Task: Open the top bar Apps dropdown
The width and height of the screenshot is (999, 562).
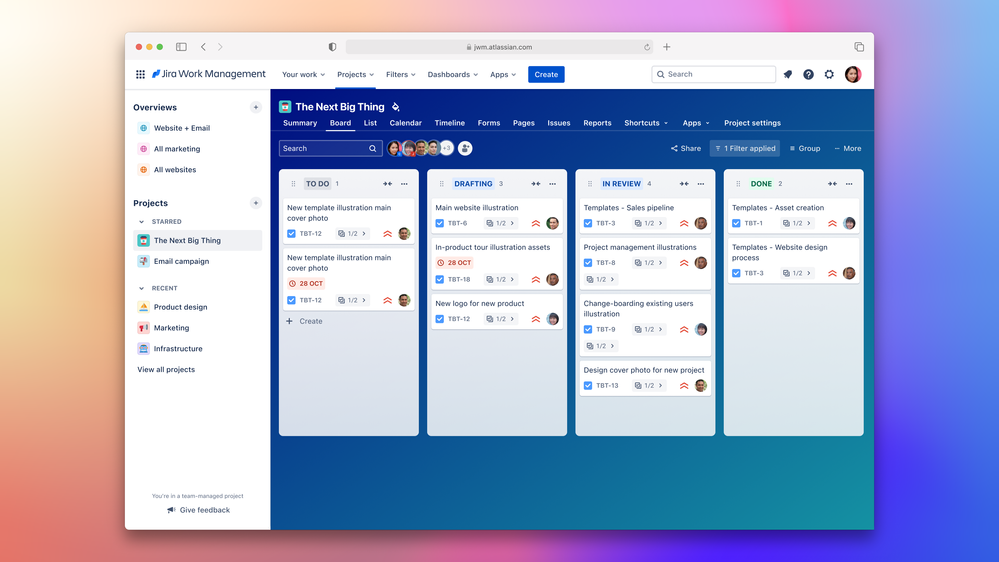Action: pos(503,75)
